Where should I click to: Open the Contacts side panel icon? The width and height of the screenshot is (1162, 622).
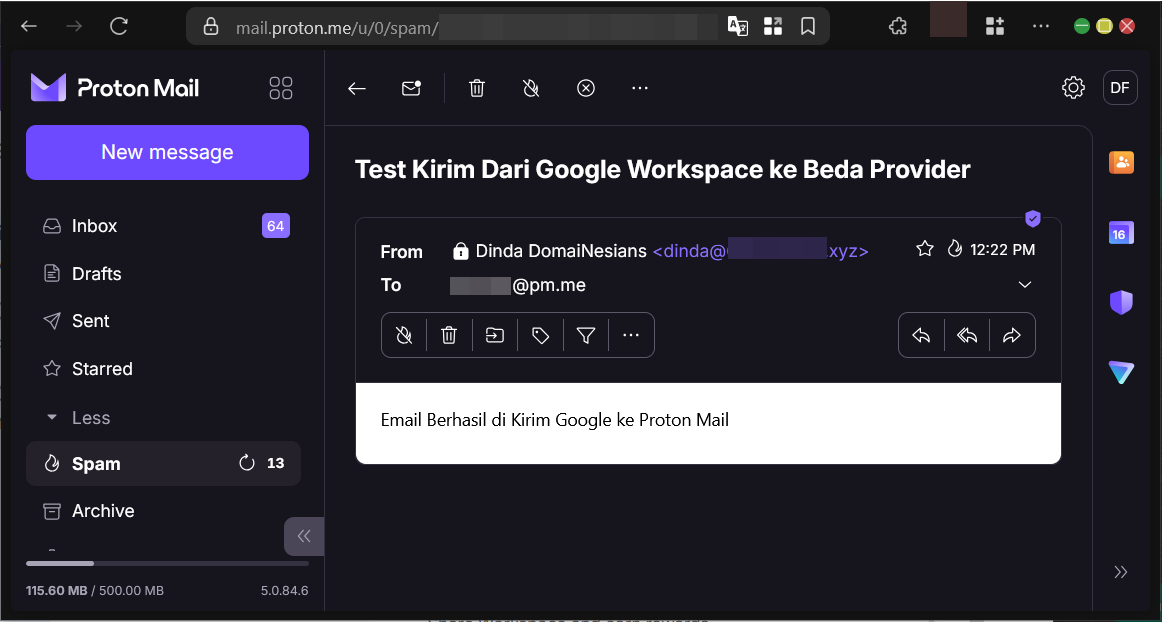point(1121,162)
